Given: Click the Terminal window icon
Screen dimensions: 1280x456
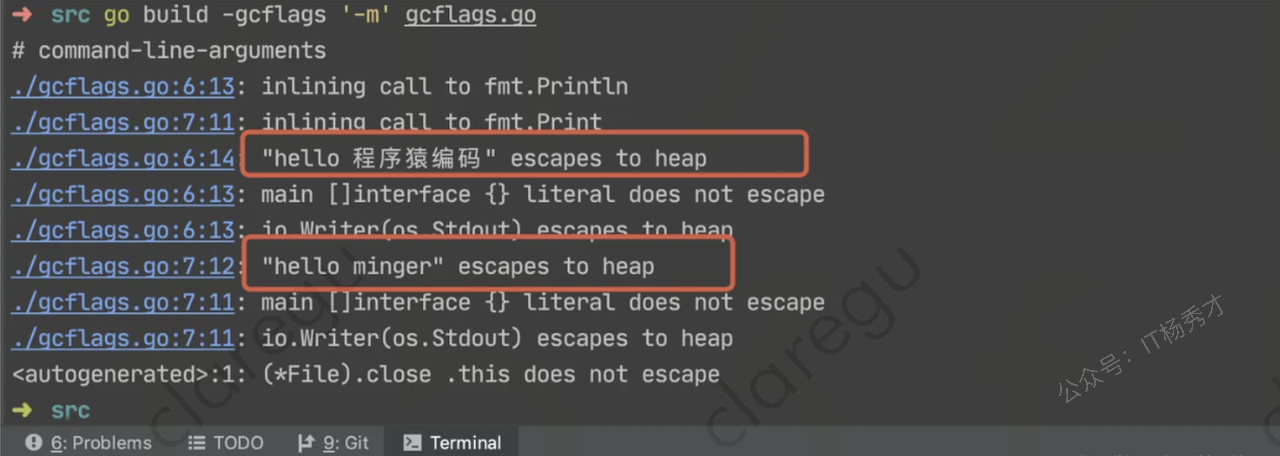Looking at the screenshot, I should pyautogui.click(x=411, y=442).
